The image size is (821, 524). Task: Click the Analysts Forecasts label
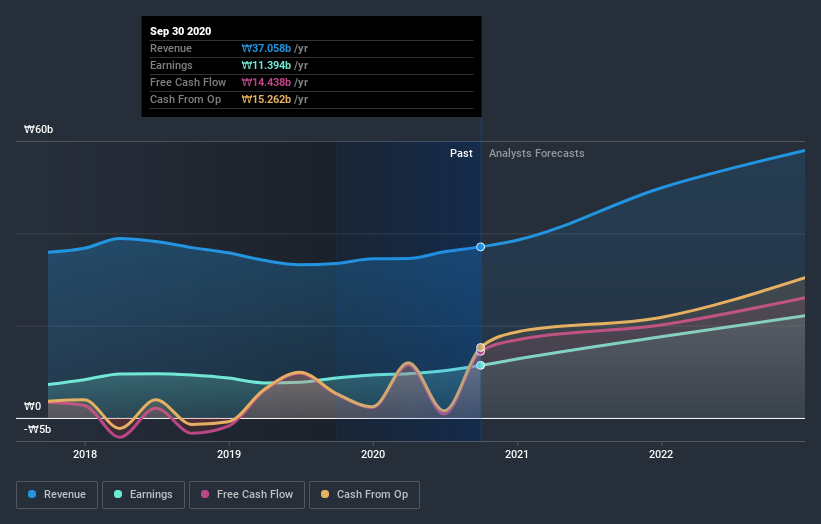(537, 153)
